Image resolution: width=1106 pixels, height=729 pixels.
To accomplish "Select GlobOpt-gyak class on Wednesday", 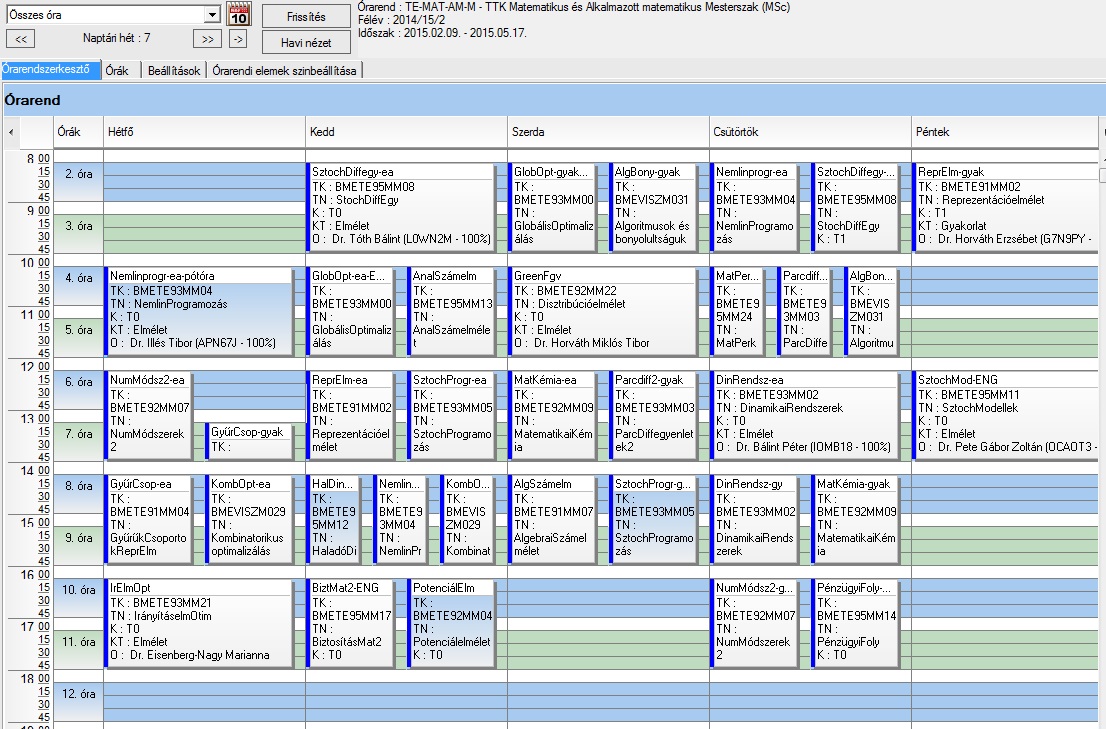I will 554,208.
